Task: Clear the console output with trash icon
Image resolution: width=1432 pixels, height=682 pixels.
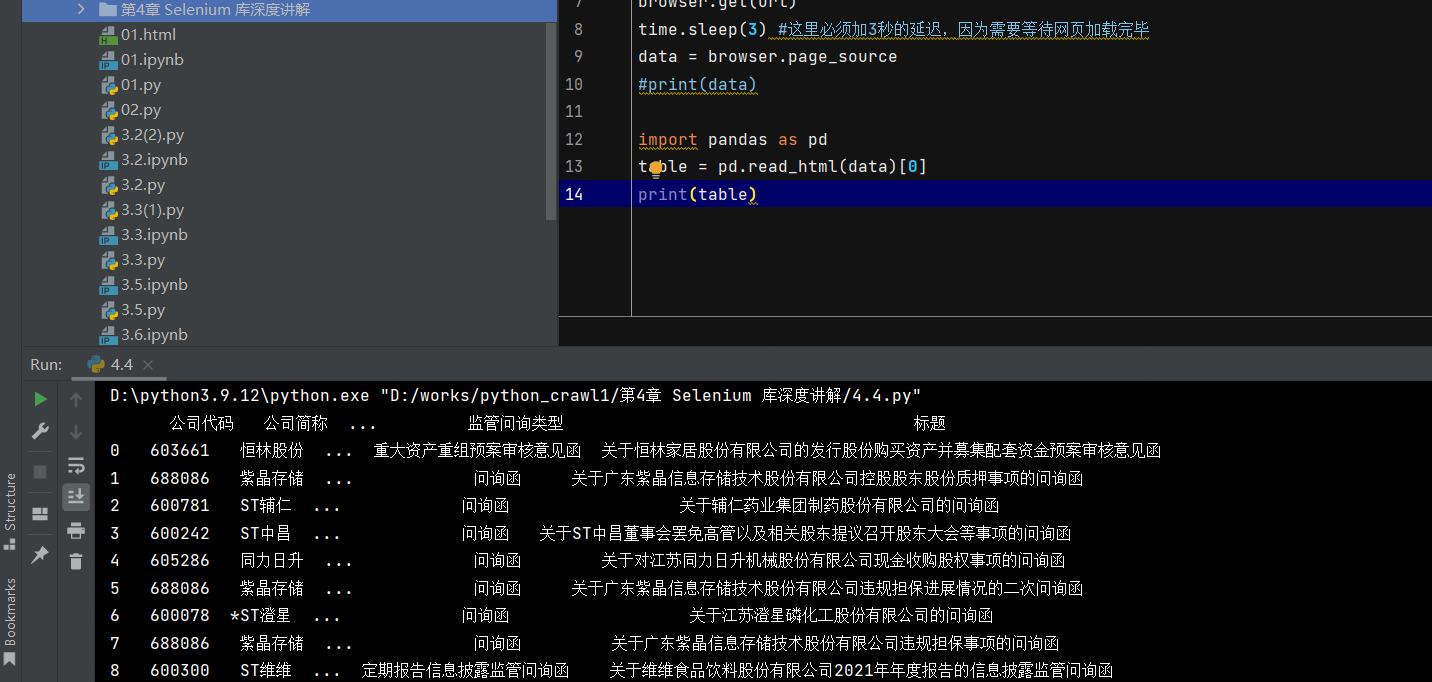Action: [x=76, y=560]
